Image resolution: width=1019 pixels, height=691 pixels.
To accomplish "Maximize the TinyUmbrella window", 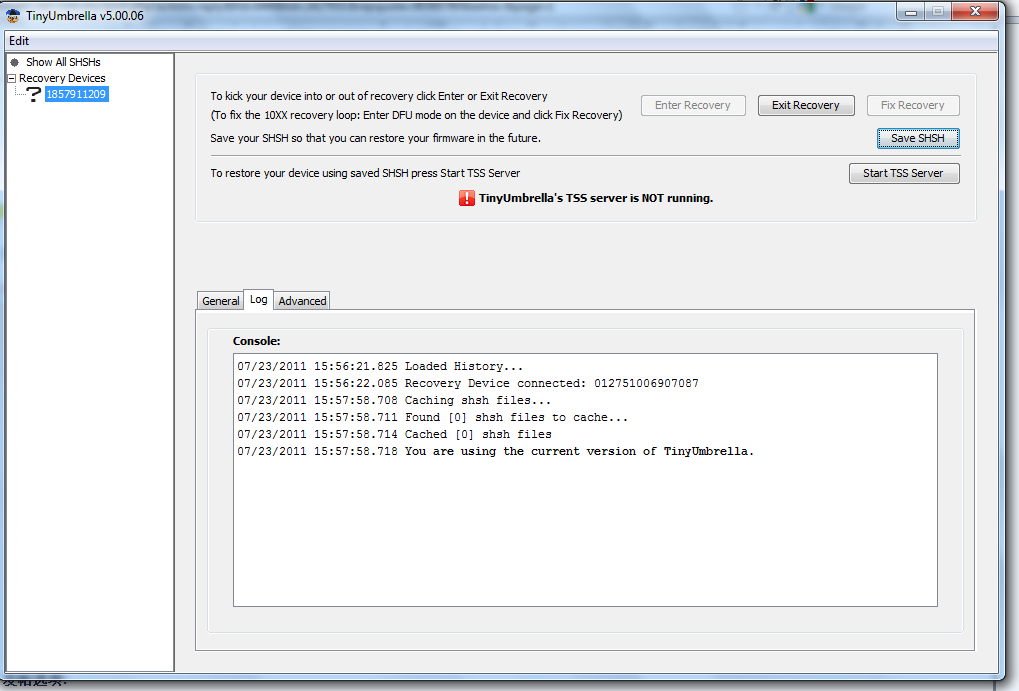I will [x=937, y=12].
